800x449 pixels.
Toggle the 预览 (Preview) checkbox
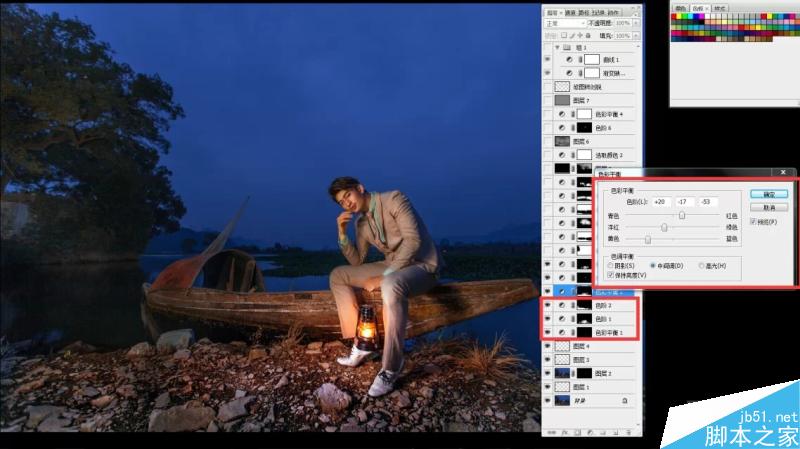tap(753, 222)
